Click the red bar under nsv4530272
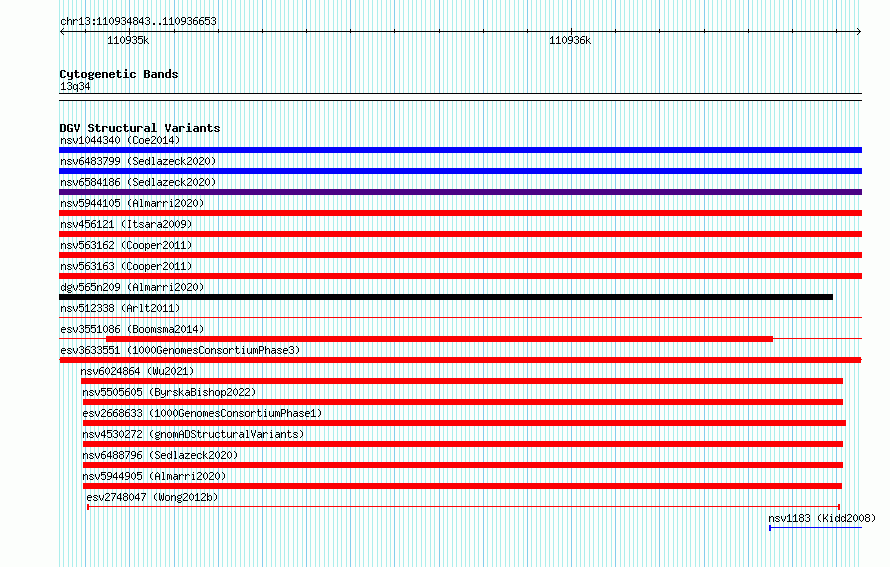890x567 pixels. coord(463,444)
